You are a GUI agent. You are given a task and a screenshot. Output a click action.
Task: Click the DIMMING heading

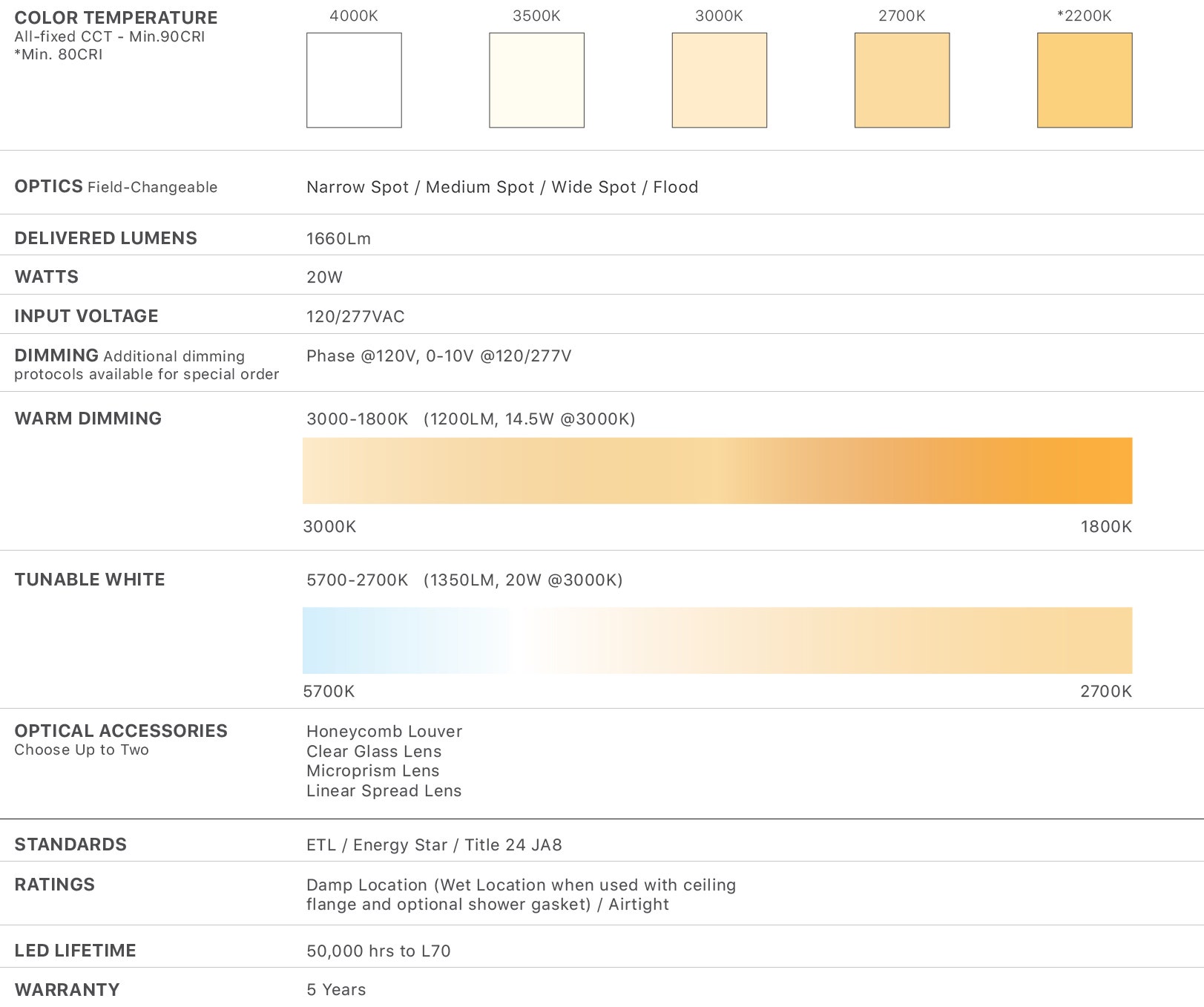56,355
